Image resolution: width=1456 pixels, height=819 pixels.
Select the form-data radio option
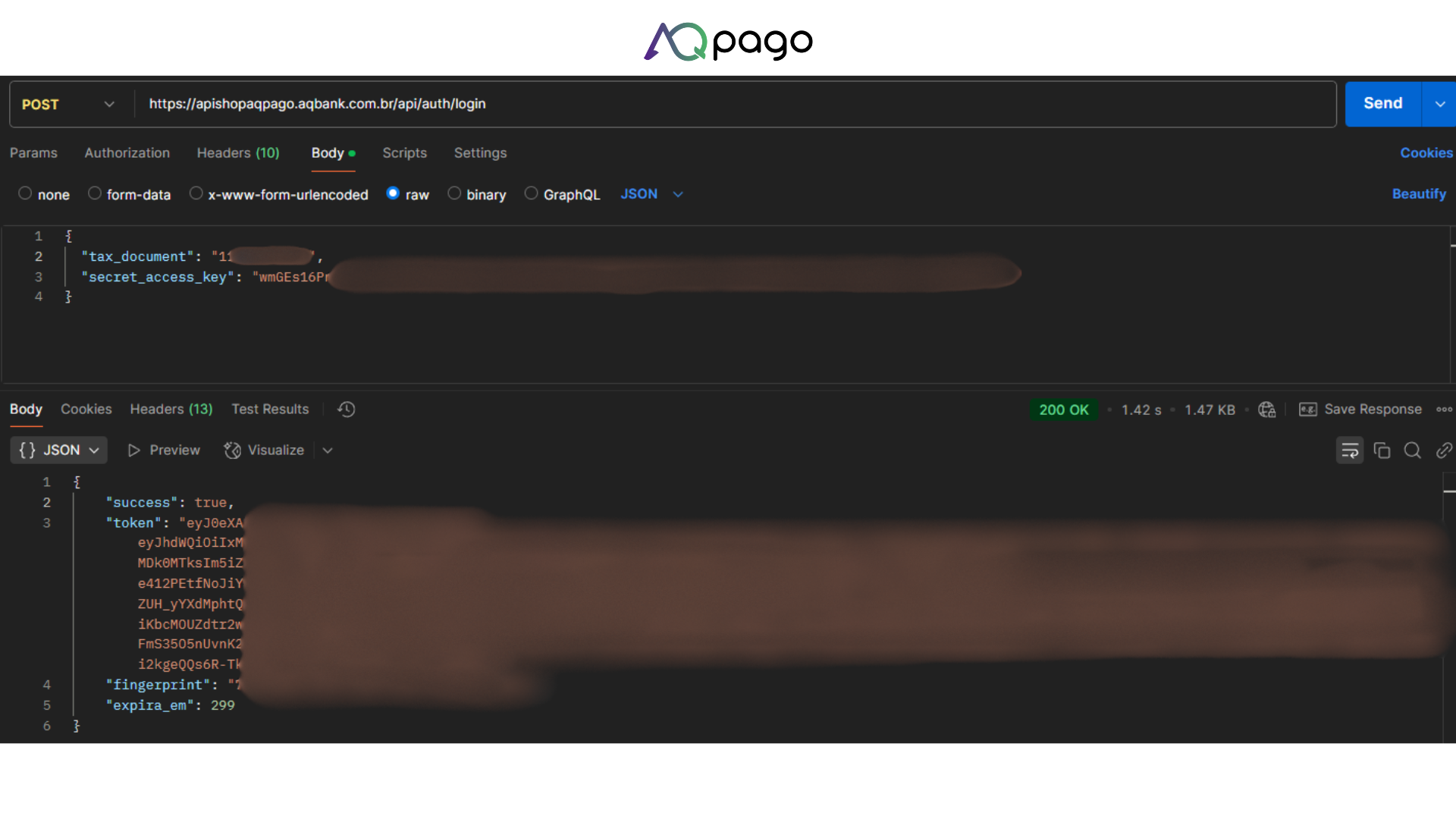(x=94, y=193)
